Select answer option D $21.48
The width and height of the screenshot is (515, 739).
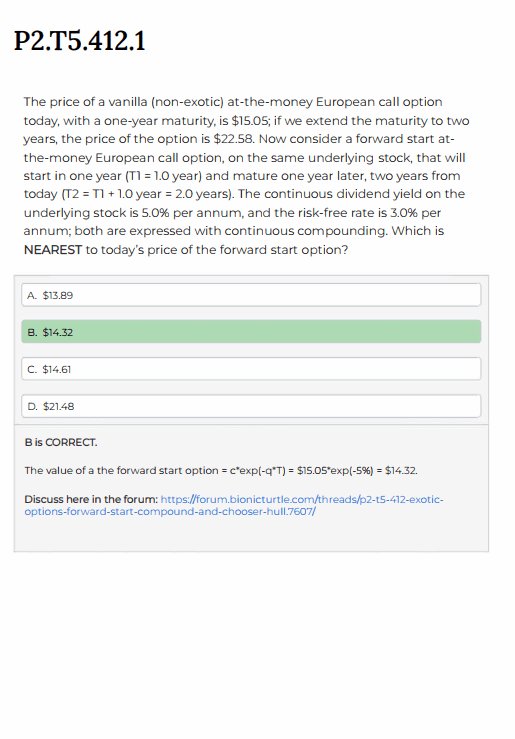coord(251,406)
